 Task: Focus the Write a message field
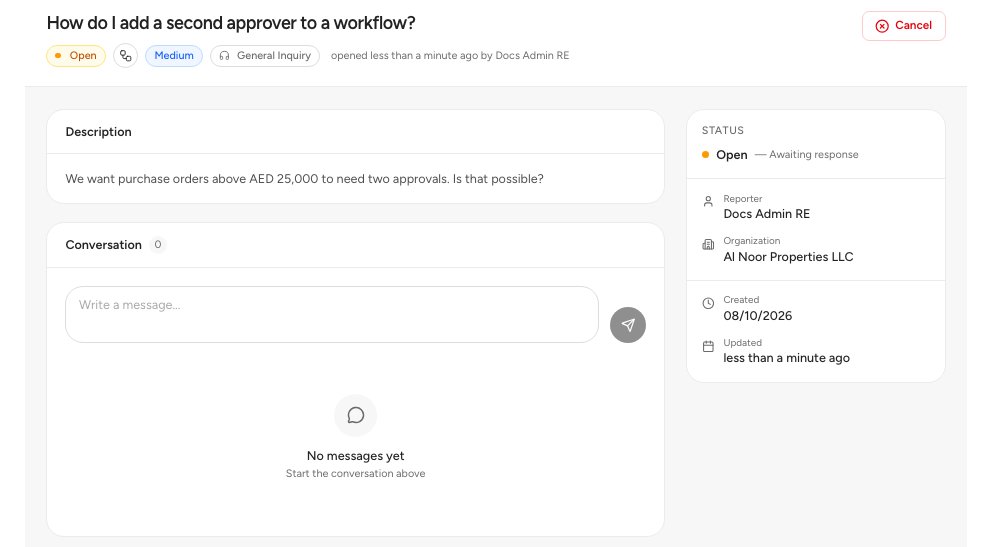click(332, 314)
